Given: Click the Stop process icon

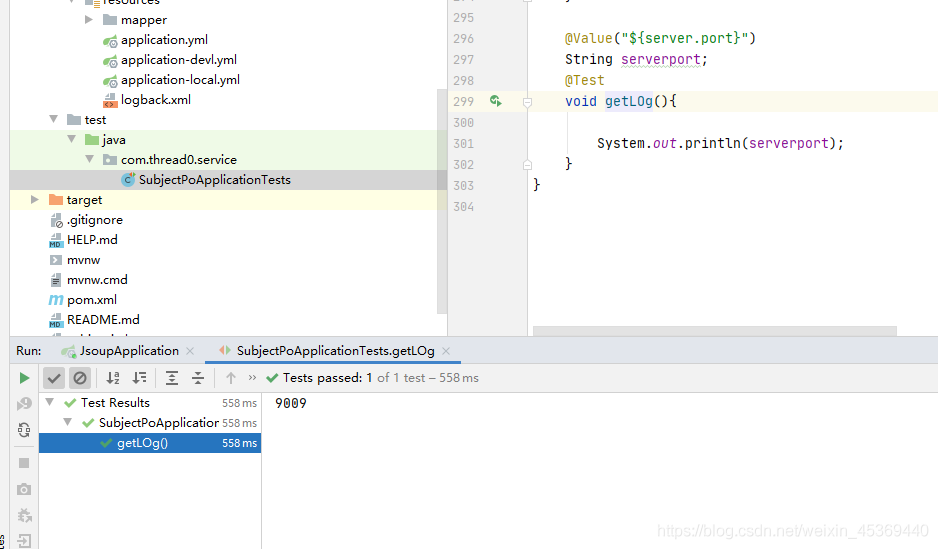Looking at the screenshot, I should [x=25, y=464].
